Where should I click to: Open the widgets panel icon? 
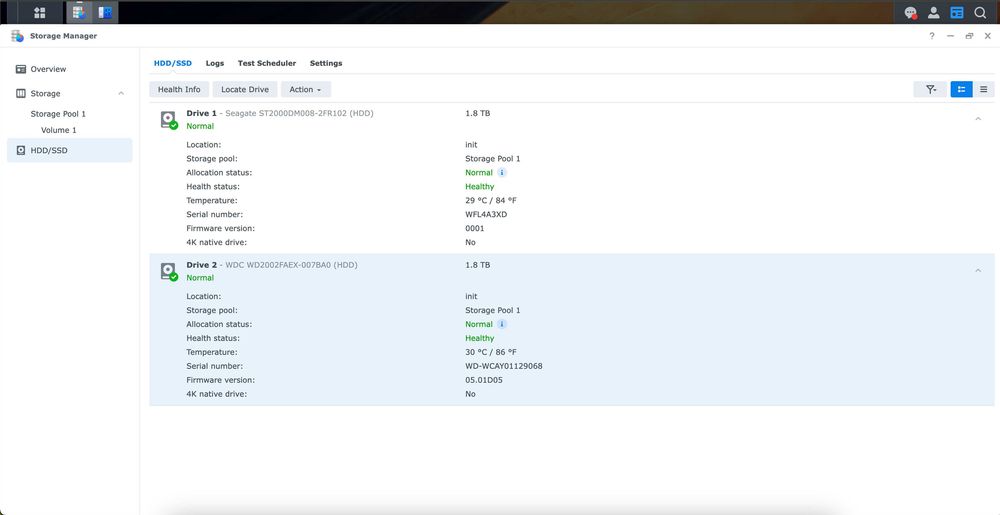pyautogui.click(x=957, y=12)
